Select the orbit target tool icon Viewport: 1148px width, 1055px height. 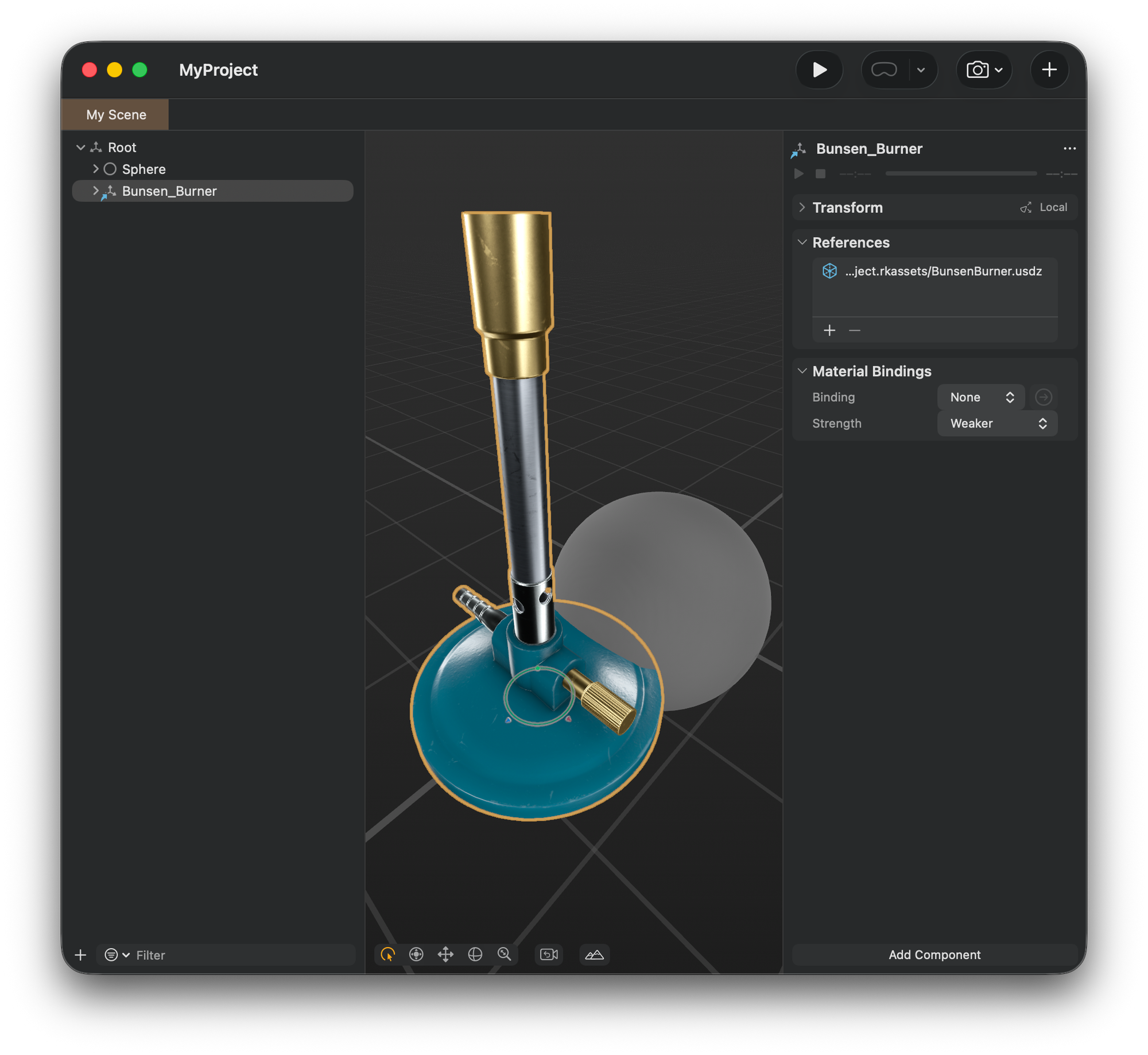click(x=416, y=955)
